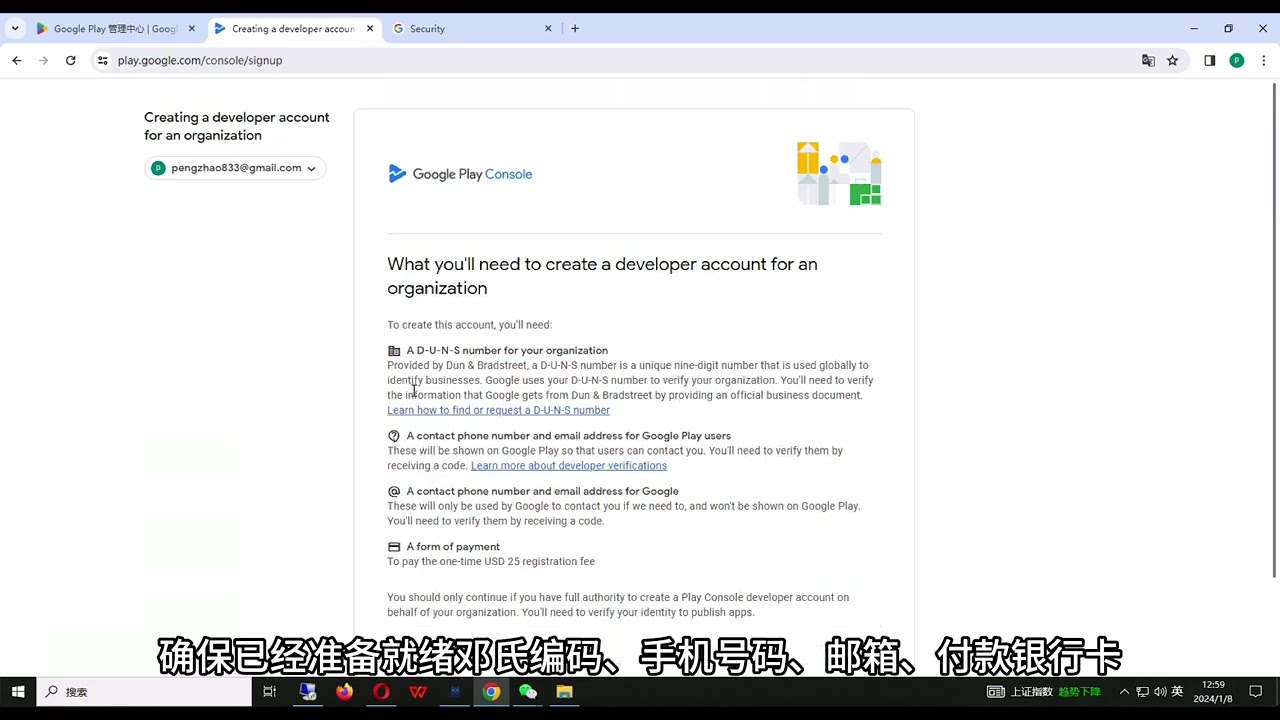This screenshot has width=1280, height=720.
Task: Close the Security tab
Action: [x=548, y=29]
